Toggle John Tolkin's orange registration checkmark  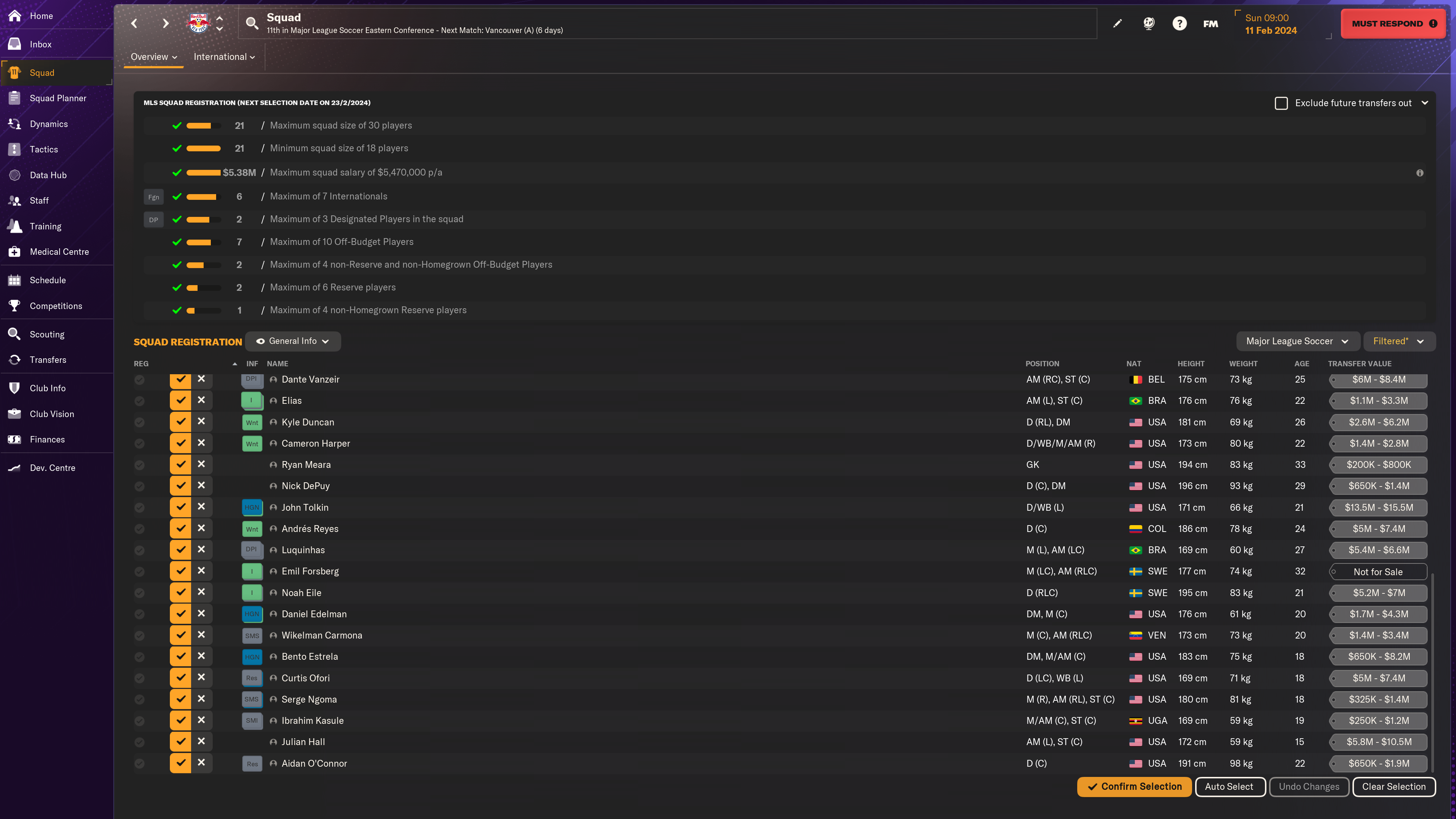click(x=180, y=507)
